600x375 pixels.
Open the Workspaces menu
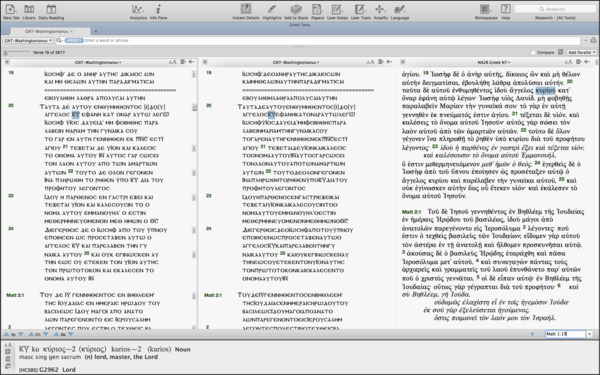486,11
